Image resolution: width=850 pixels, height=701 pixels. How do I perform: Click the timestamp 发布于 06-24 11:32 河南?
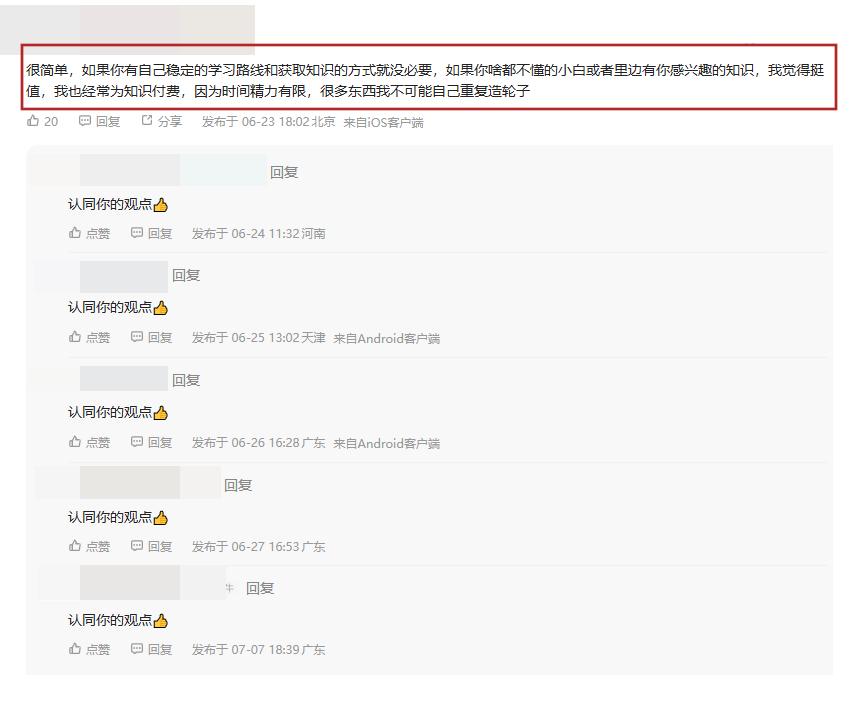pos(259,234)
